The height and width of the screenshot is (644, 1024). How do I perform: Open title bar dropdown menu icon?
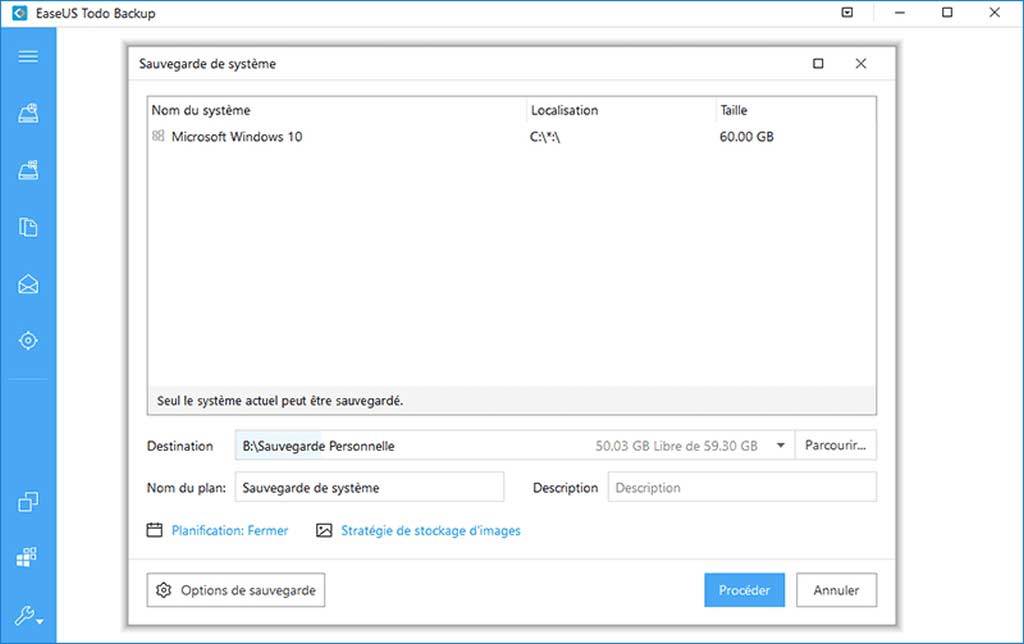click(x=847, y=12)
